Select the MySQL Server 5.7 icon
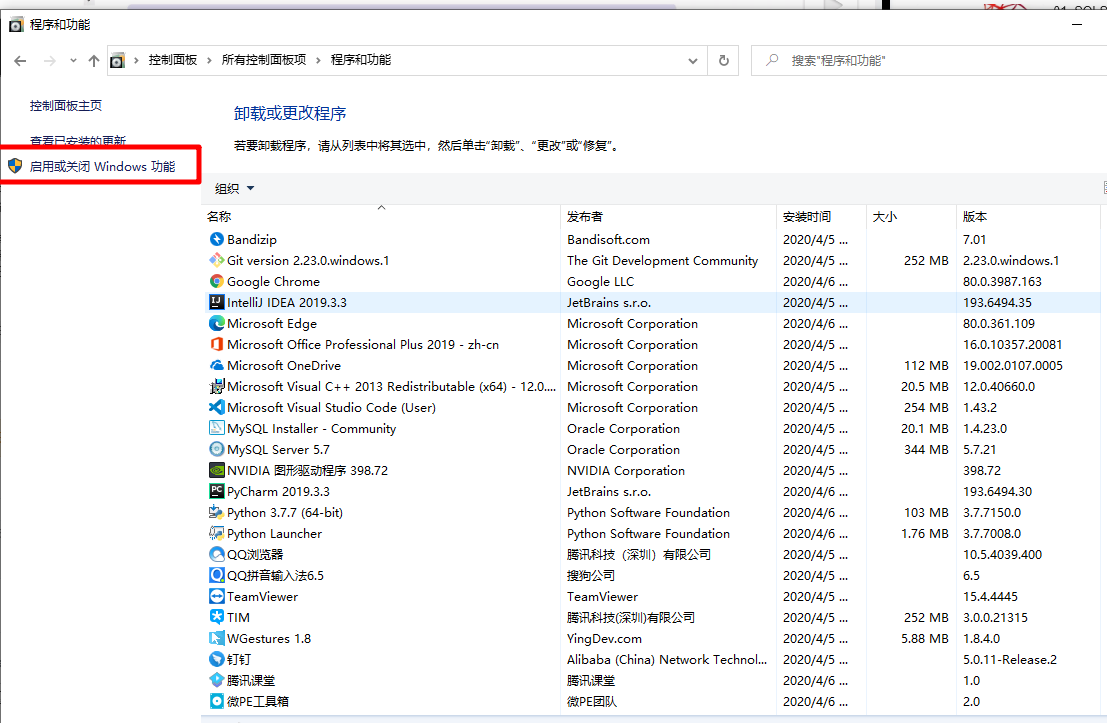This screenshot has width=1107, height=723. [217, 449]
